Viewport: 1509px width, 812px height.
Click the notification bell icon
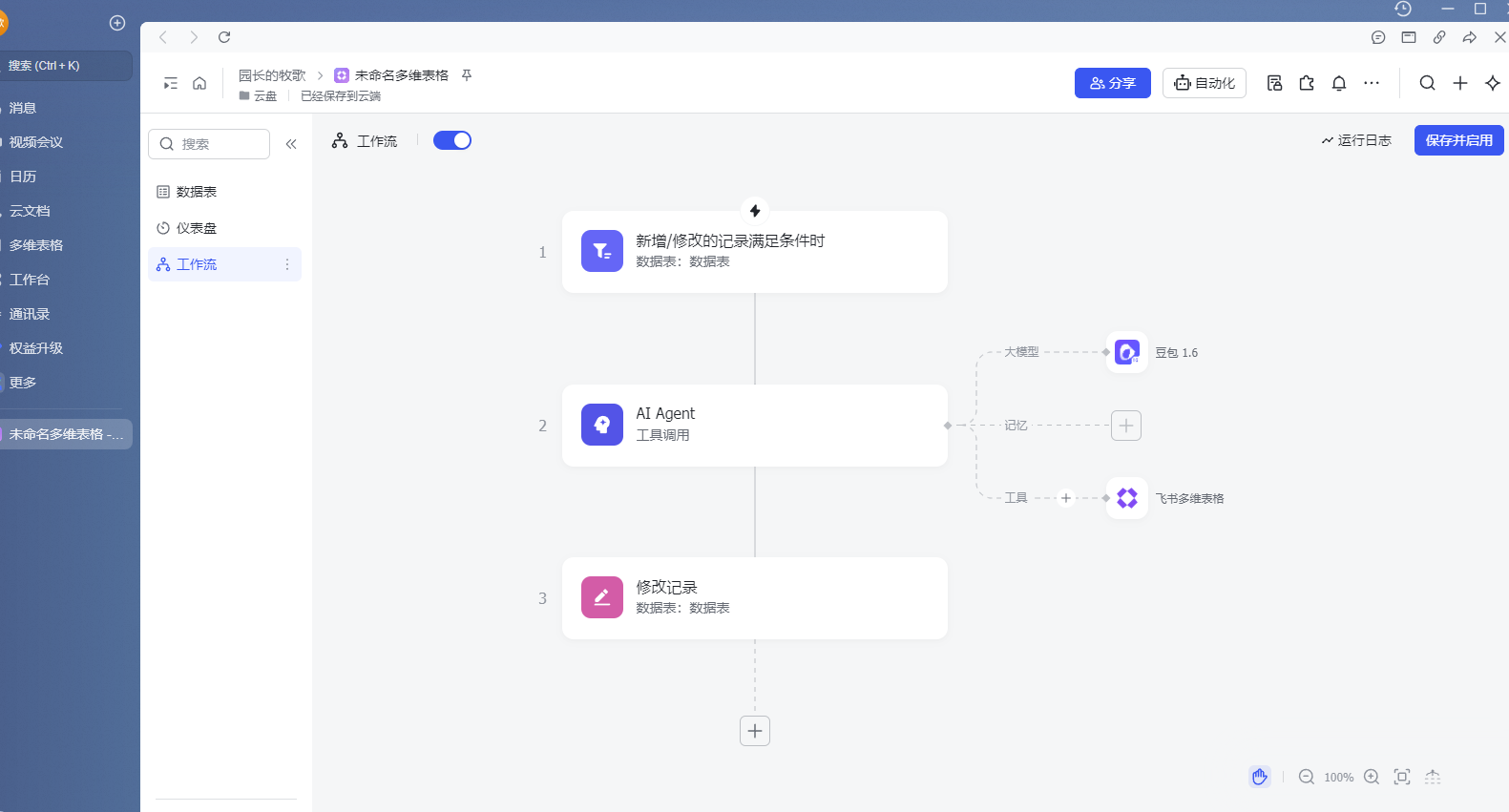1339,83
